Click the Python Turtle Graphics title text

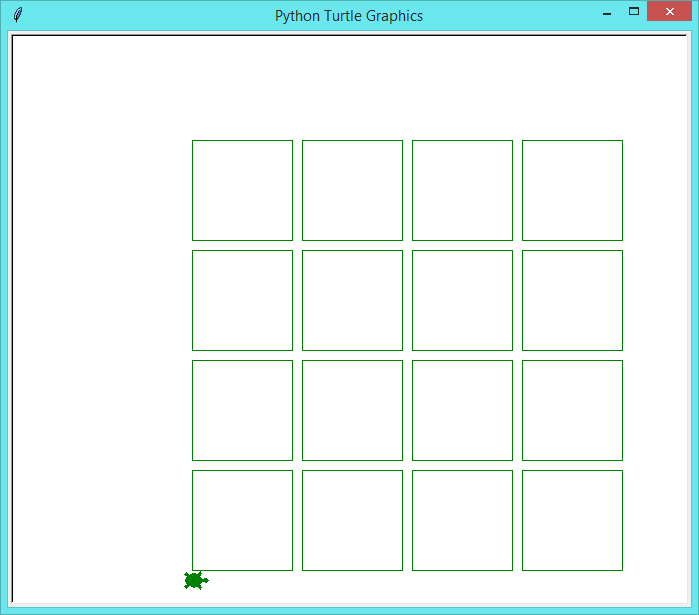click(349, 16)
